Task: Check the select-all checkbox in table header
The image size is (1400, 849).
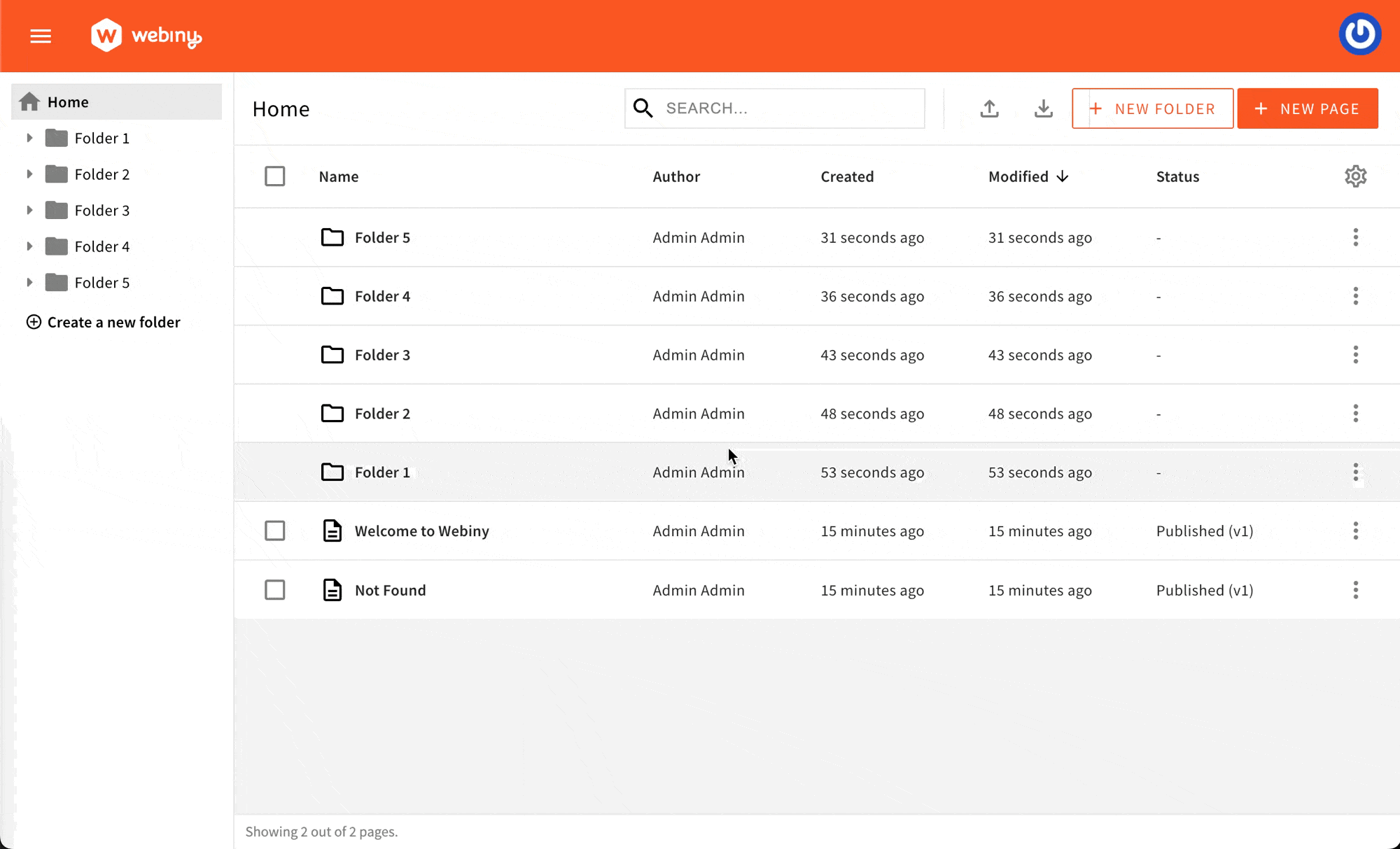Action: [275, 176]
